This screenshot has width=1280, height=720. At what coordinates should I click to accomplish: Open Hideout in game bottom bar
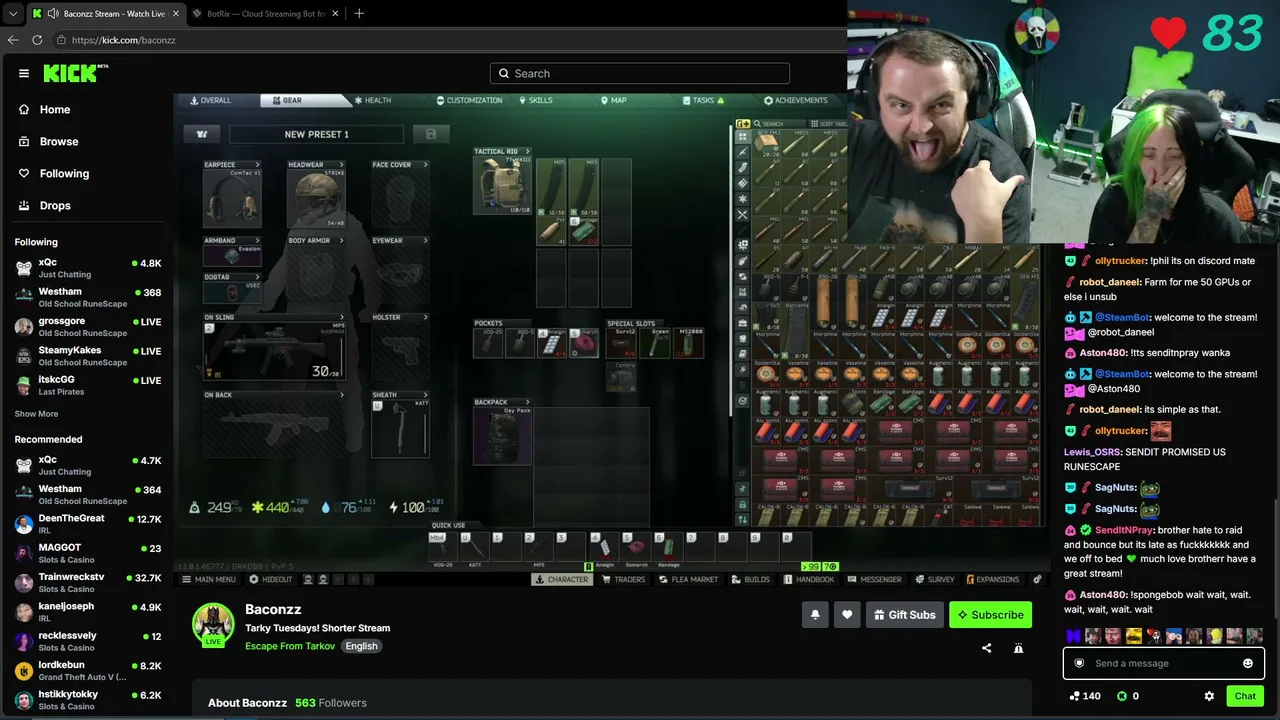(x=271, y=579)
